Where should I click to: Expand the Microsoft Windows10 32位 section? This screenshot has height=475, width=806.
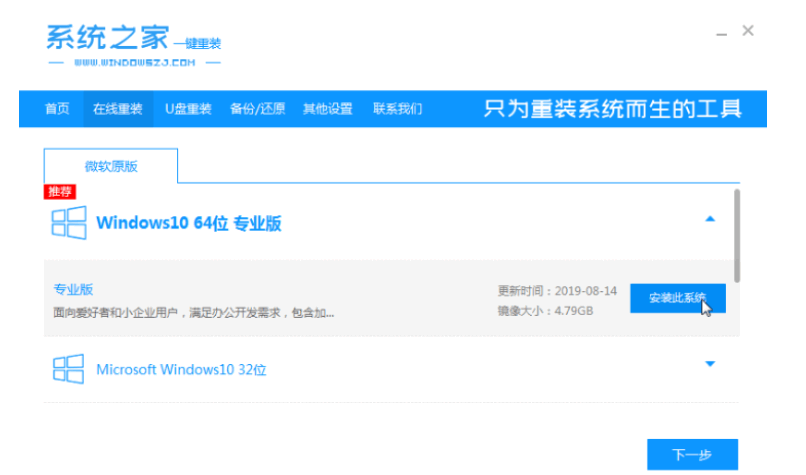[x=710, y=364]
